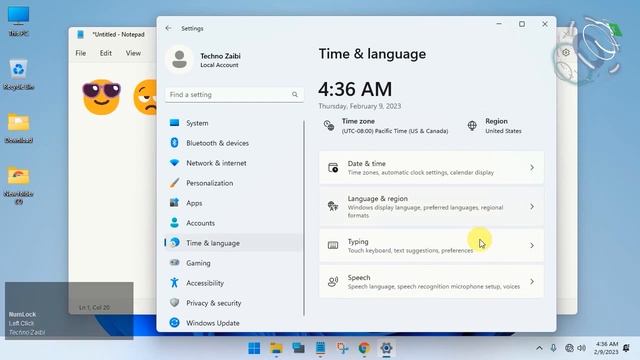Click the Bluetooth & devices icon in sidebar

174,142
